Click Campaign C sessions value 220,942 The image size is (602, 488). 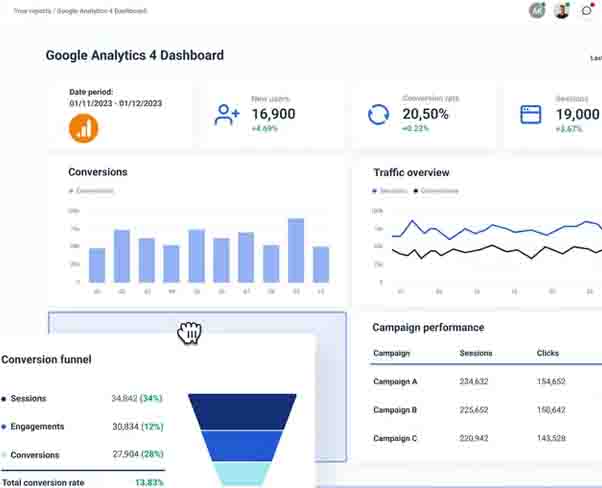(x=474, y=438)
